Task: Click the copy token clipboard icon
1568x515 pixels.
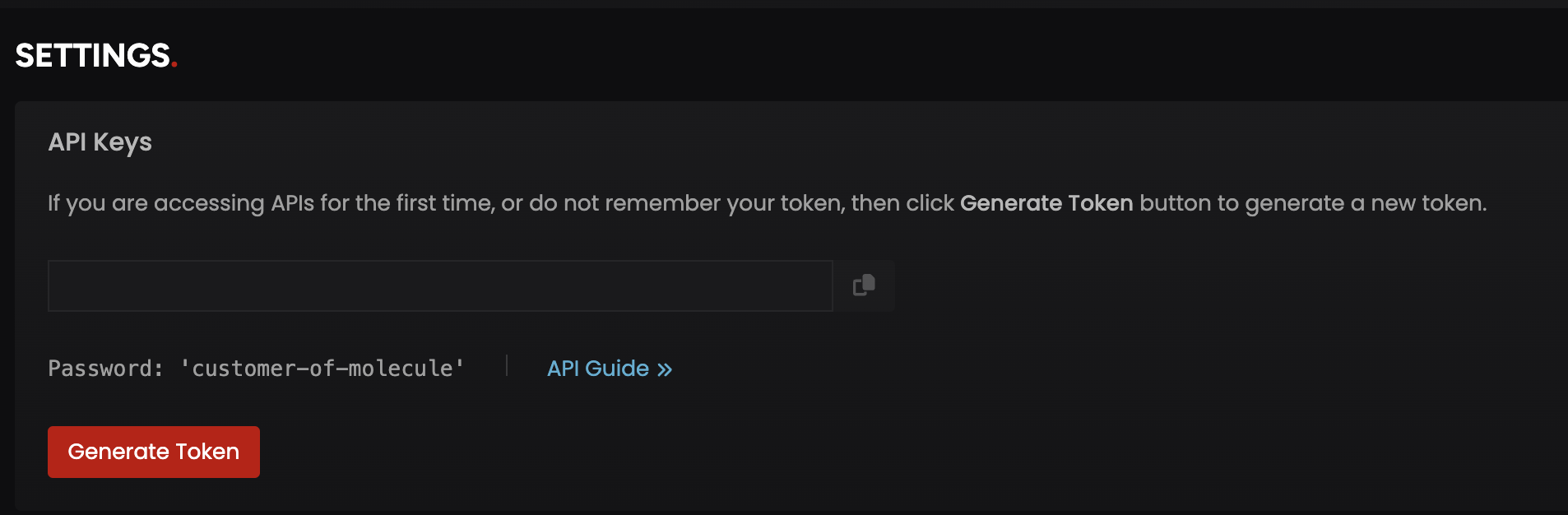Action: [x=864, y=285]
